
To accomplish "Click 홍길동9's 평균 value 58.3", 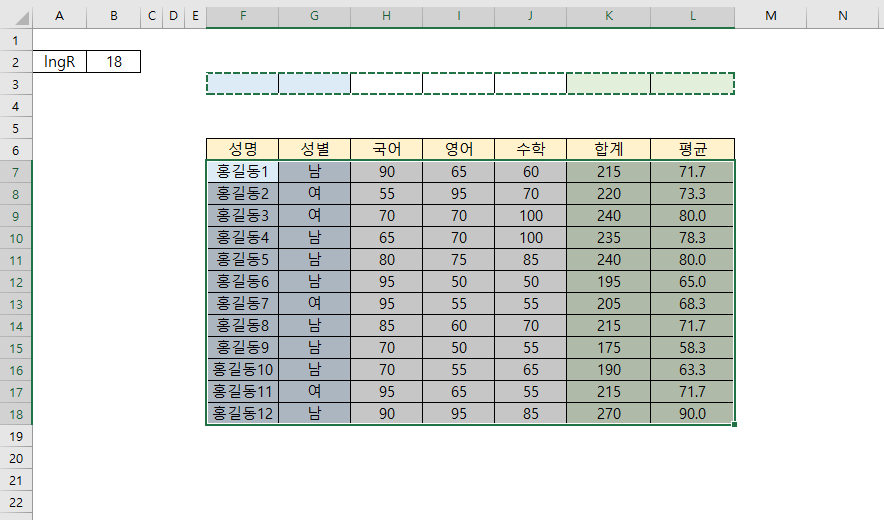I will pos(692,347).
